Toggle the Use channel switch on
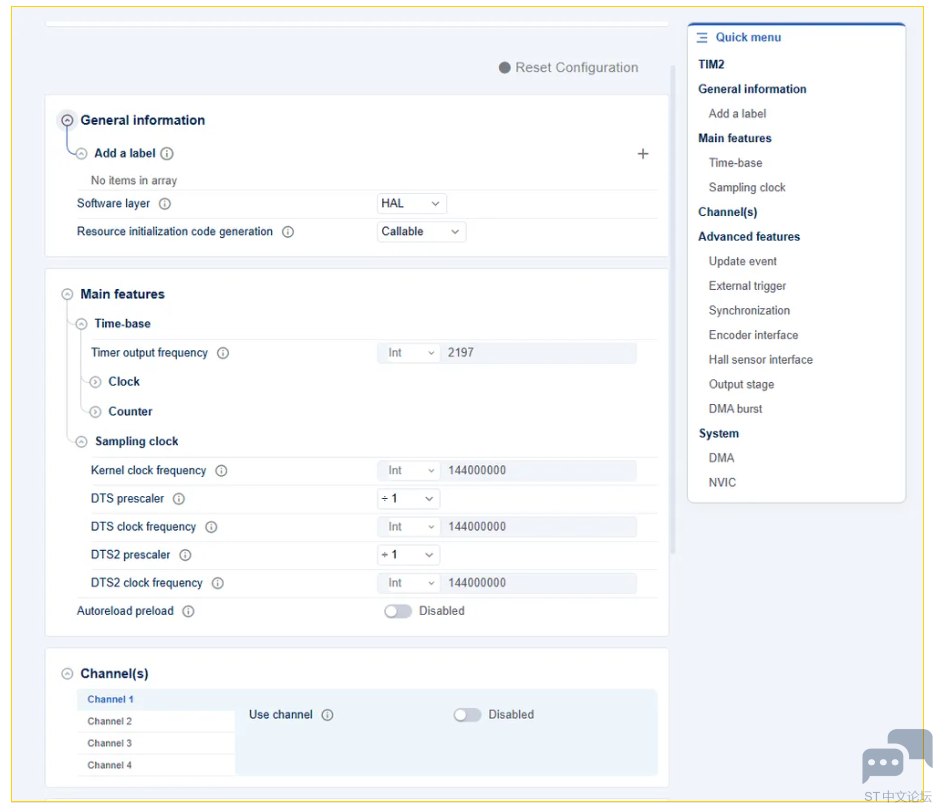Screen dimensions: 941x812 click(467, 715)
